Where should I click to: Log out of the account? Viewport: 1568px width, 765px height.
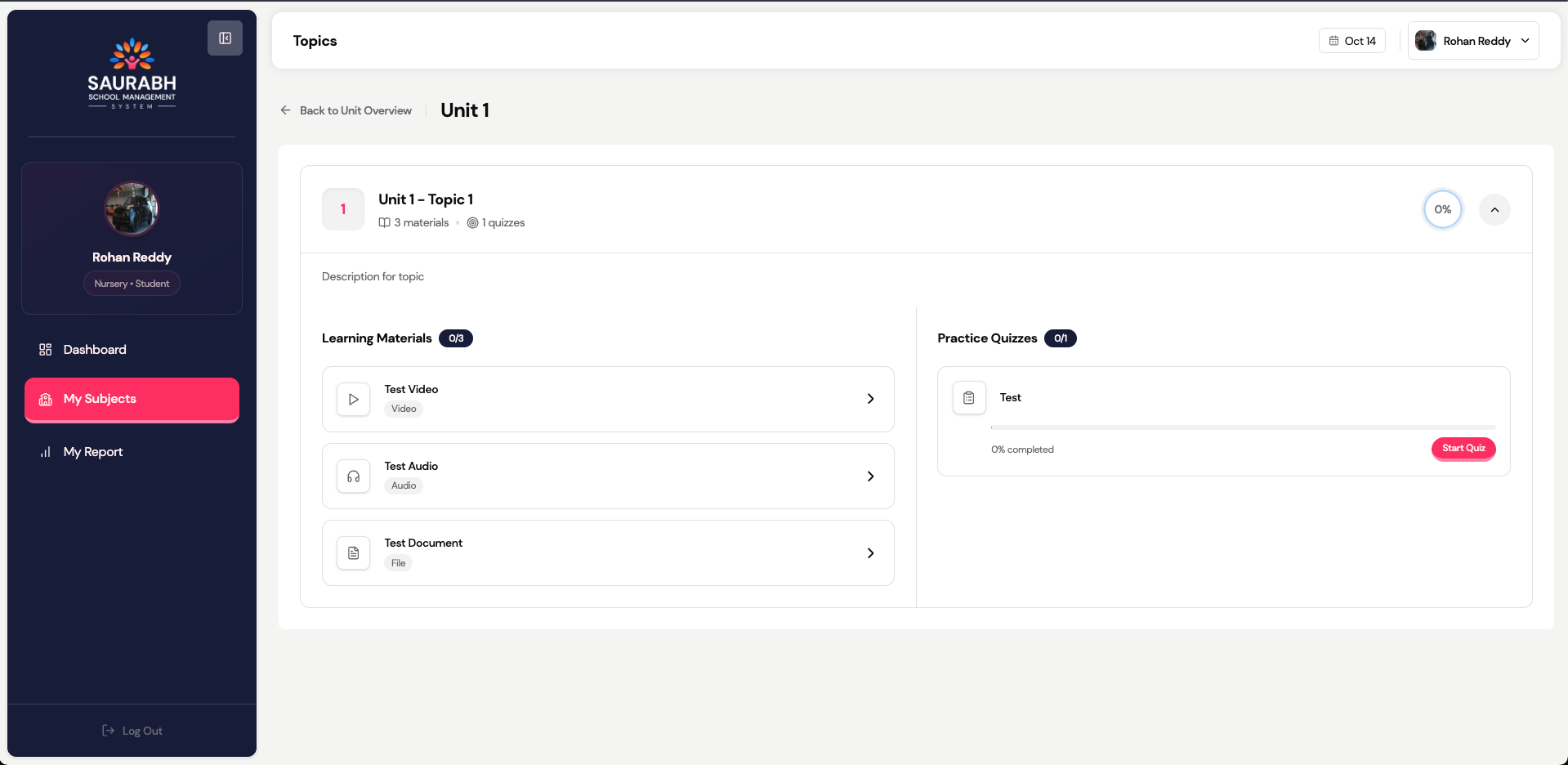[x=132, y=731]
